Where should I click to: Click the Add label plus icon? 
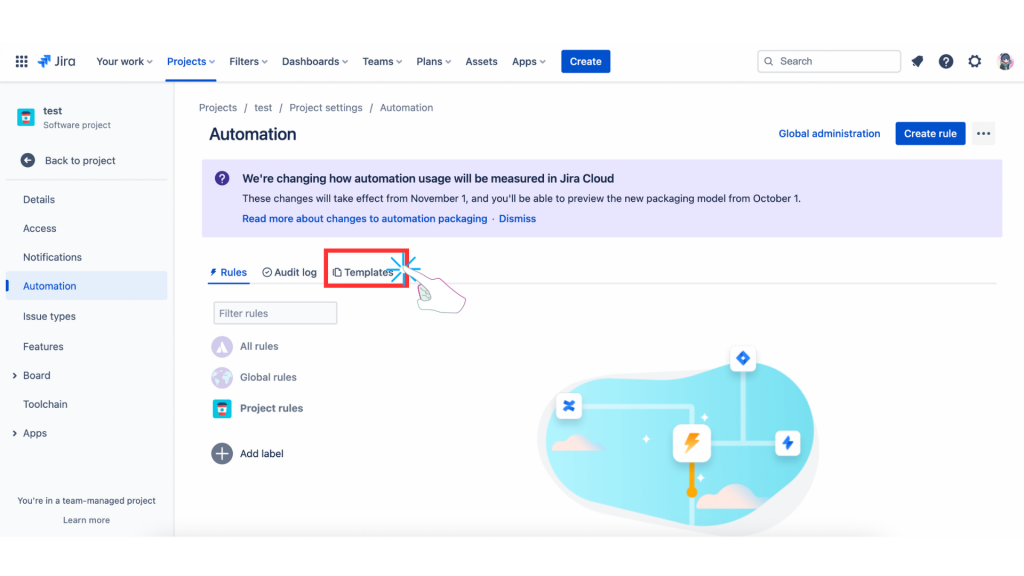coord(222,454)
